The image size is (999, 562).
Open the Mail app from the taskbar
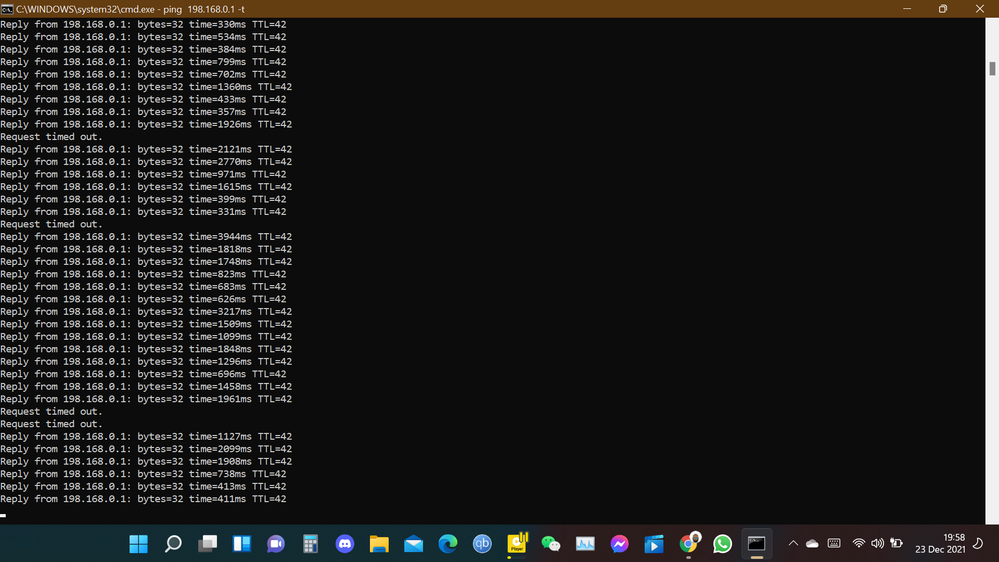tap(414, 544)
